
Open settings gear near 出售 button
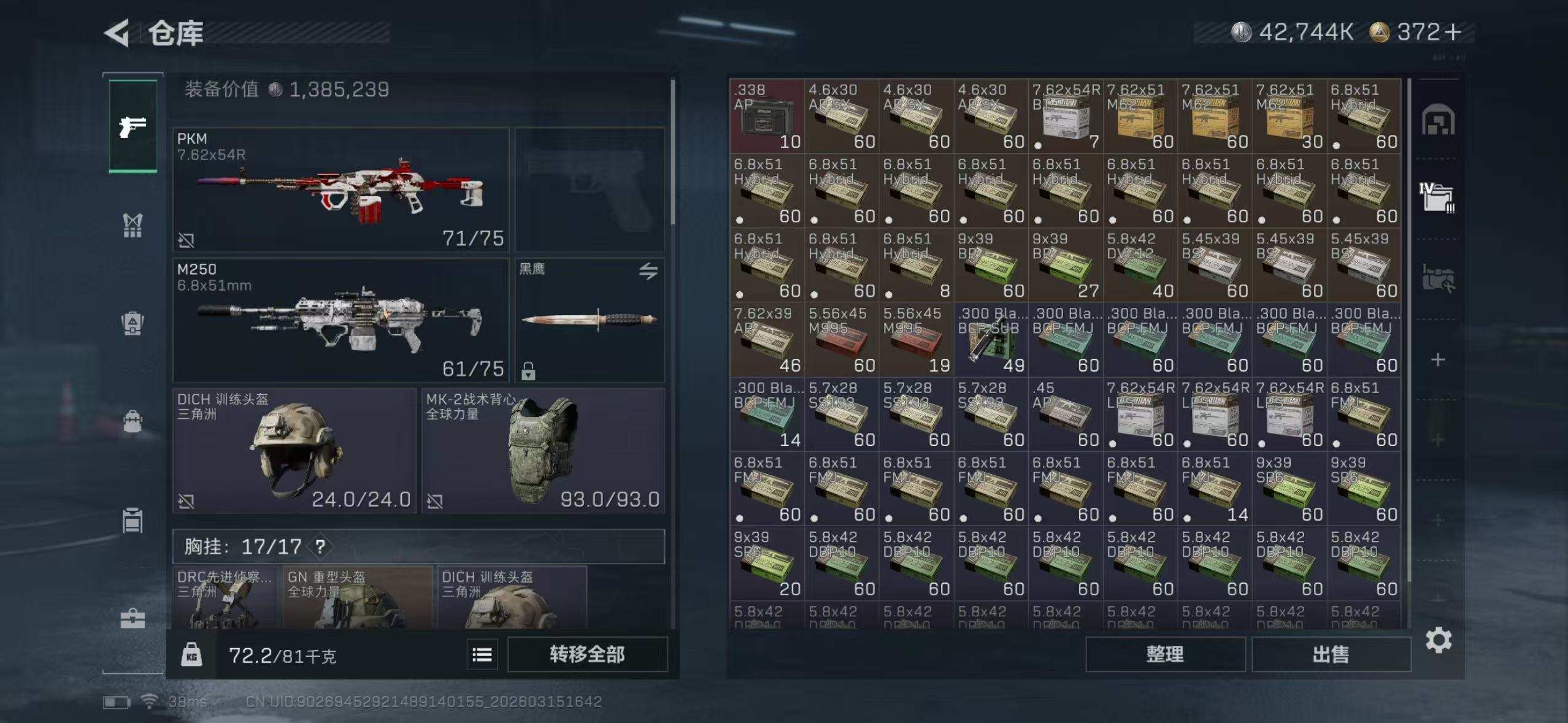pos(1438,641)
